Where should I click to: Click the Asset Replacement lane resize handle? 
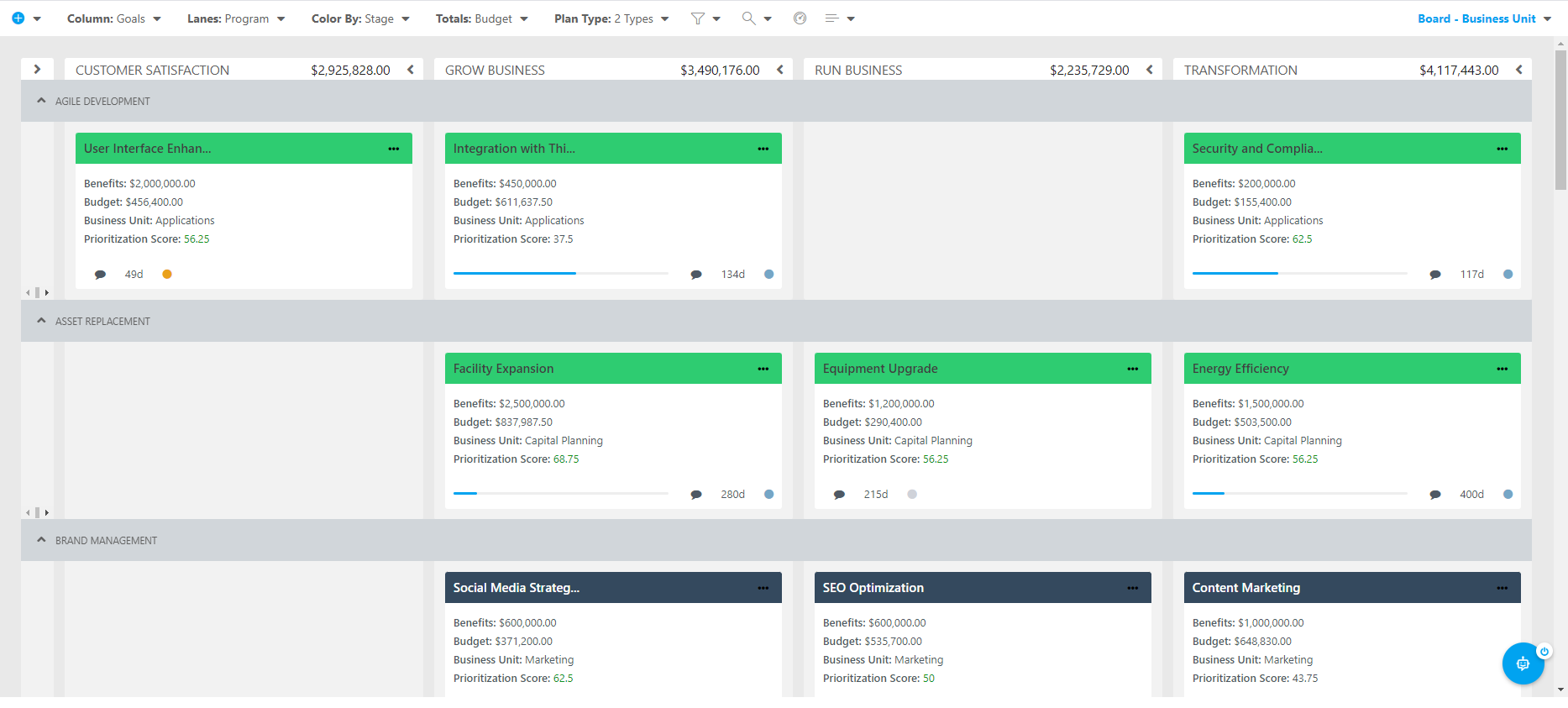click(37, 512)
